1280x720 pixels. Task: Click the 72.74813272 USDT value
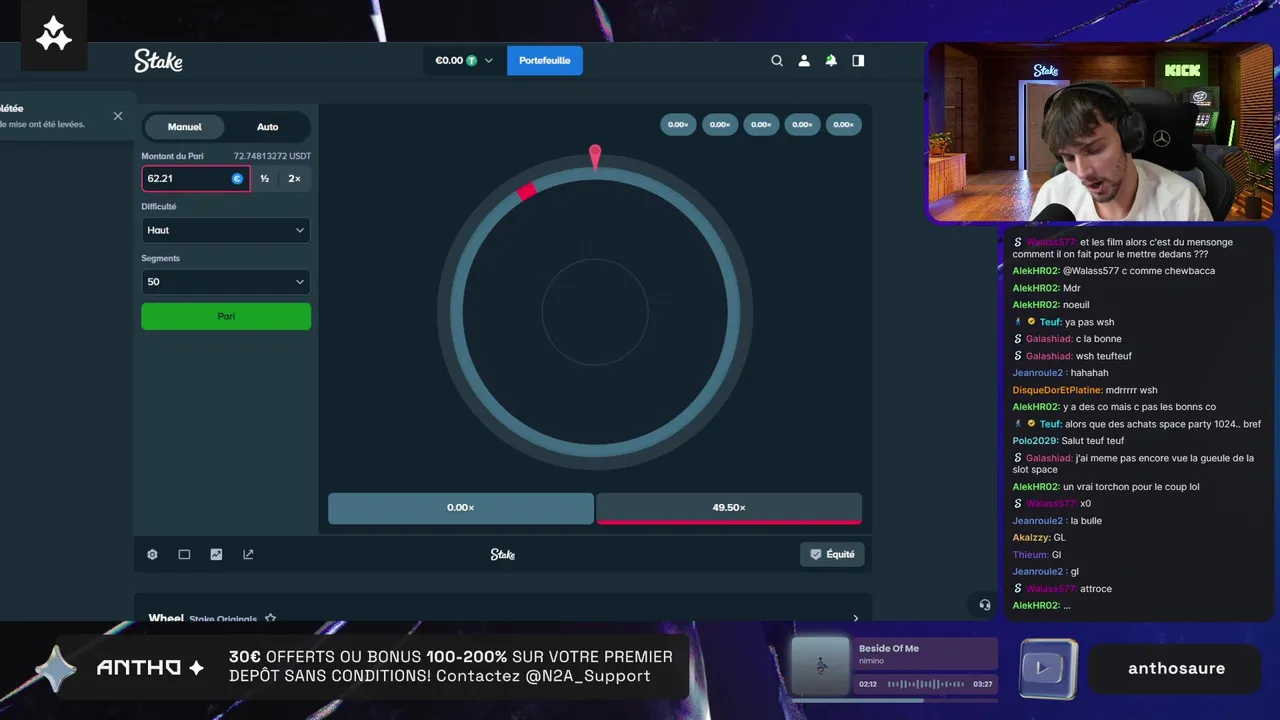(272, 156)
